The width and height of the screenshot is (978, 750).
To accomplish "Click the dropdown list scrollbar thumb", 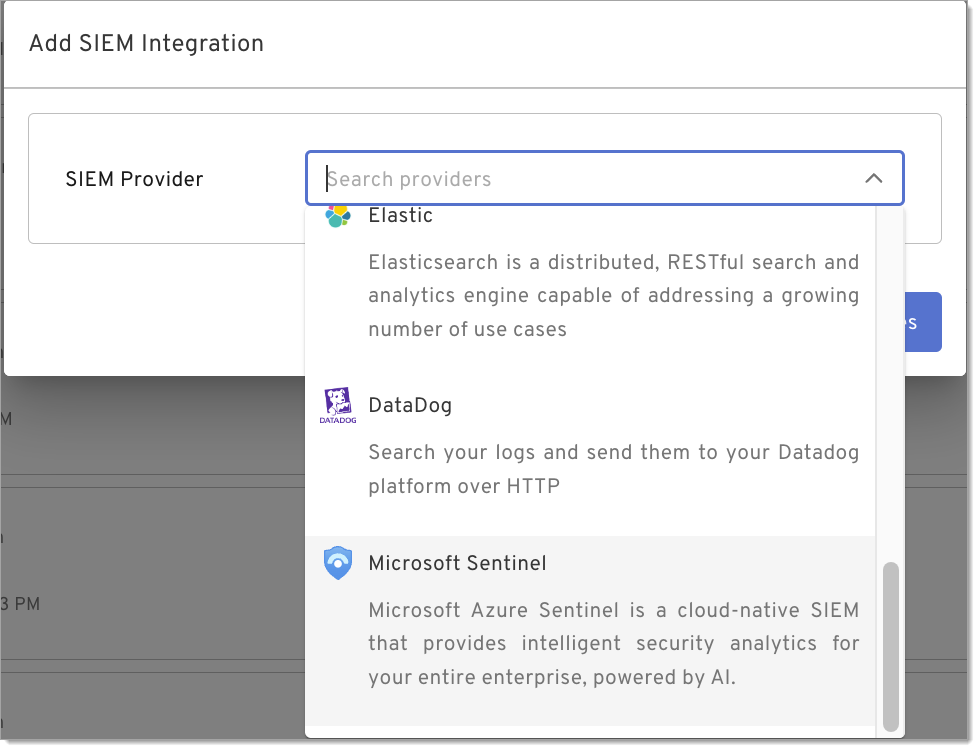I will 890,645.
